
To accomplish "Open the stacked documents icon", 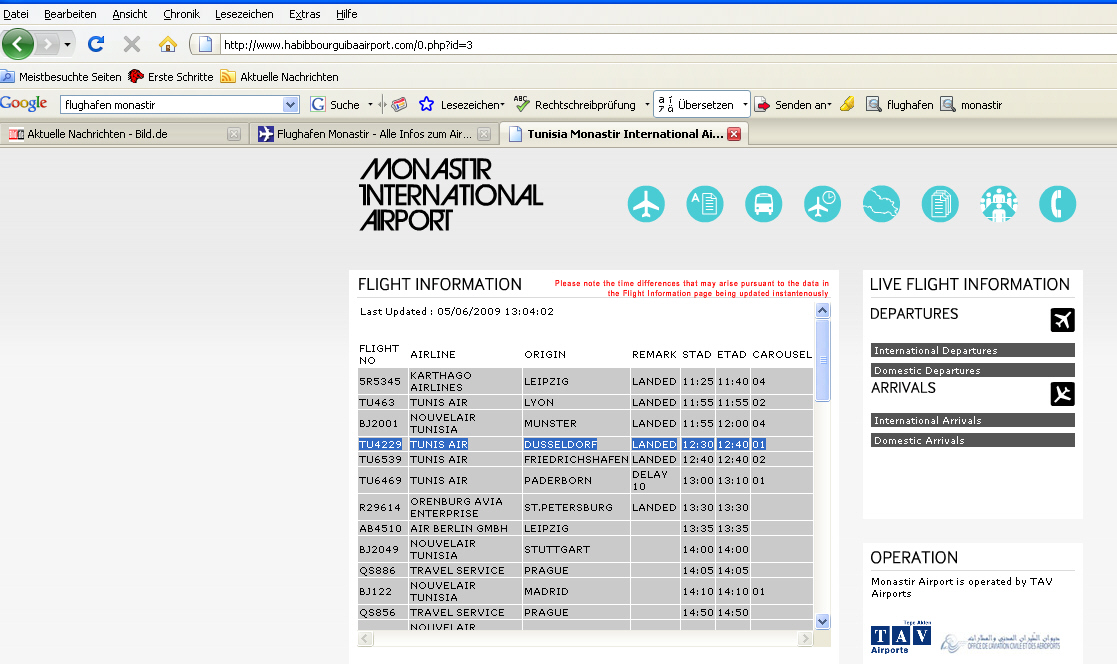I will [940, 204].
